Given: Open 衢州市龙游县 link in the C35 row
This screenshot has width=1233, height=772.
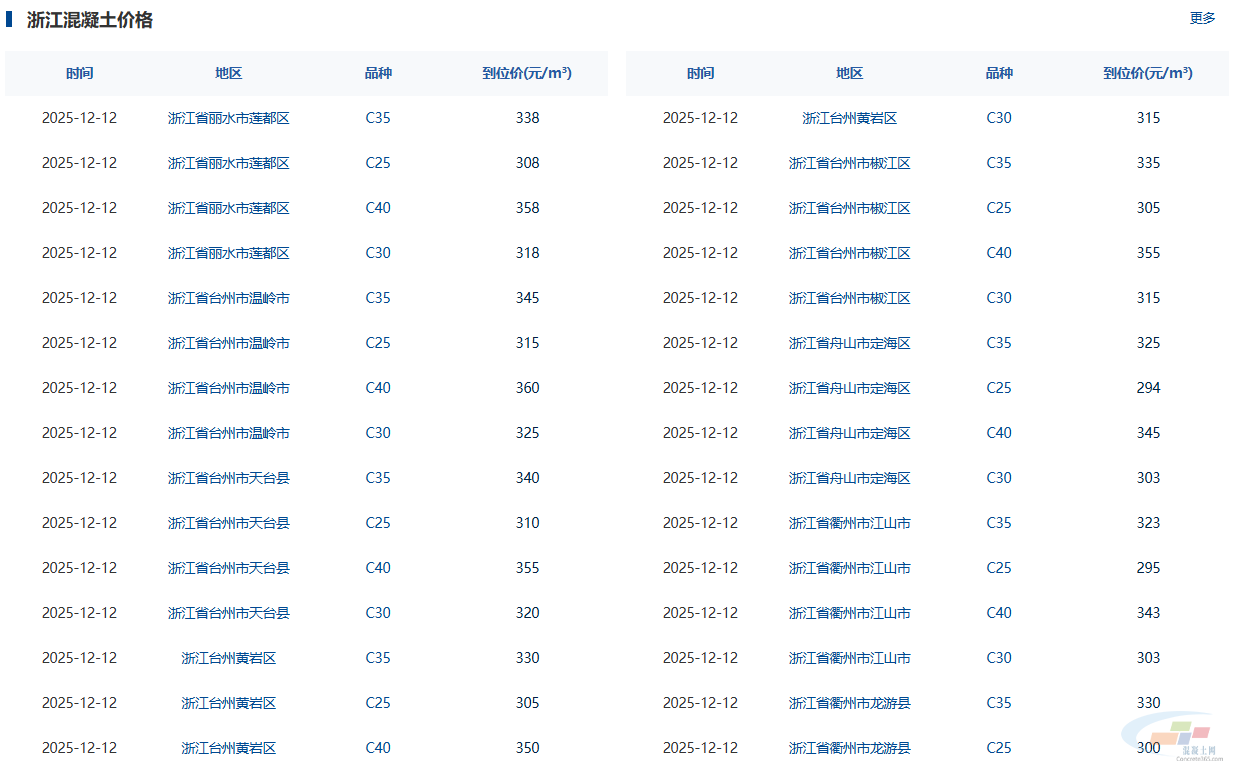Looking at the screenshot, I should tap(849, 703).
